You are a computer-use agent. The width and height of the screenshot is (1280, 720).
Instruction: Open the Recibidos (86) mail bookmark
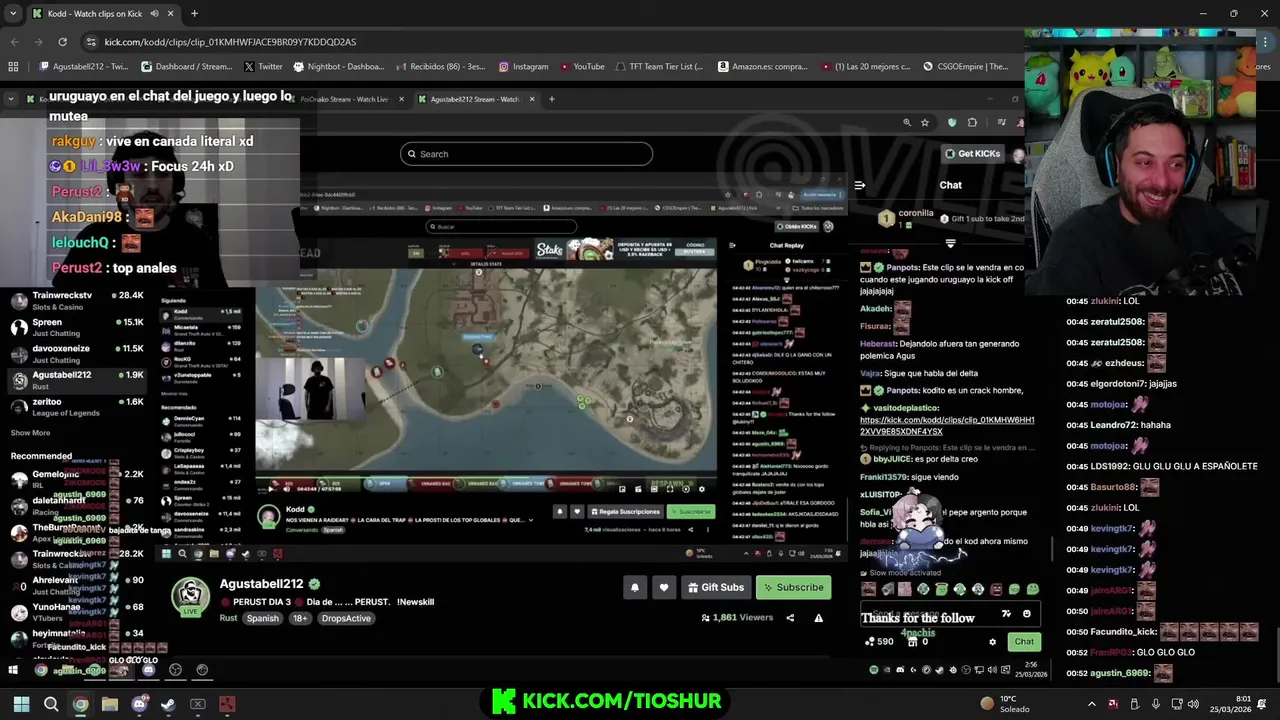[441, 67]
